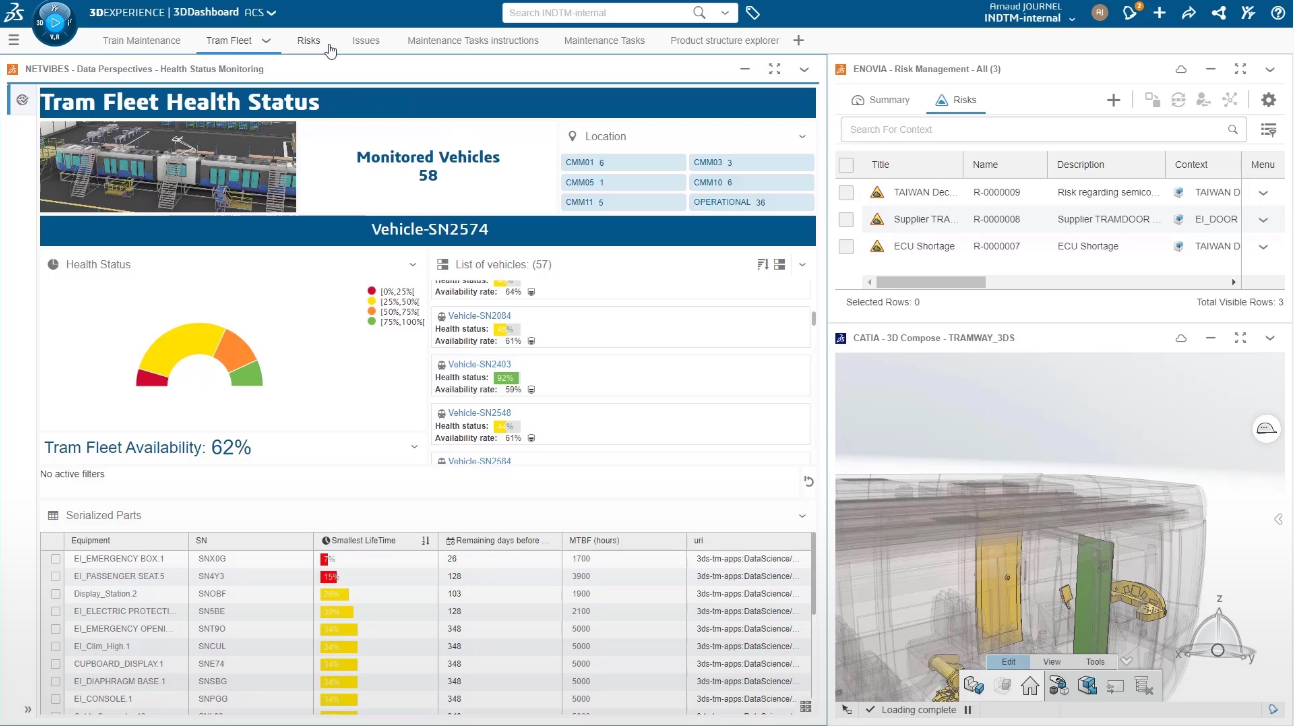The height and width of the screenshot is (726, 1294).
Task: Click the share arrow icon in header
Action: [1188, 13]
